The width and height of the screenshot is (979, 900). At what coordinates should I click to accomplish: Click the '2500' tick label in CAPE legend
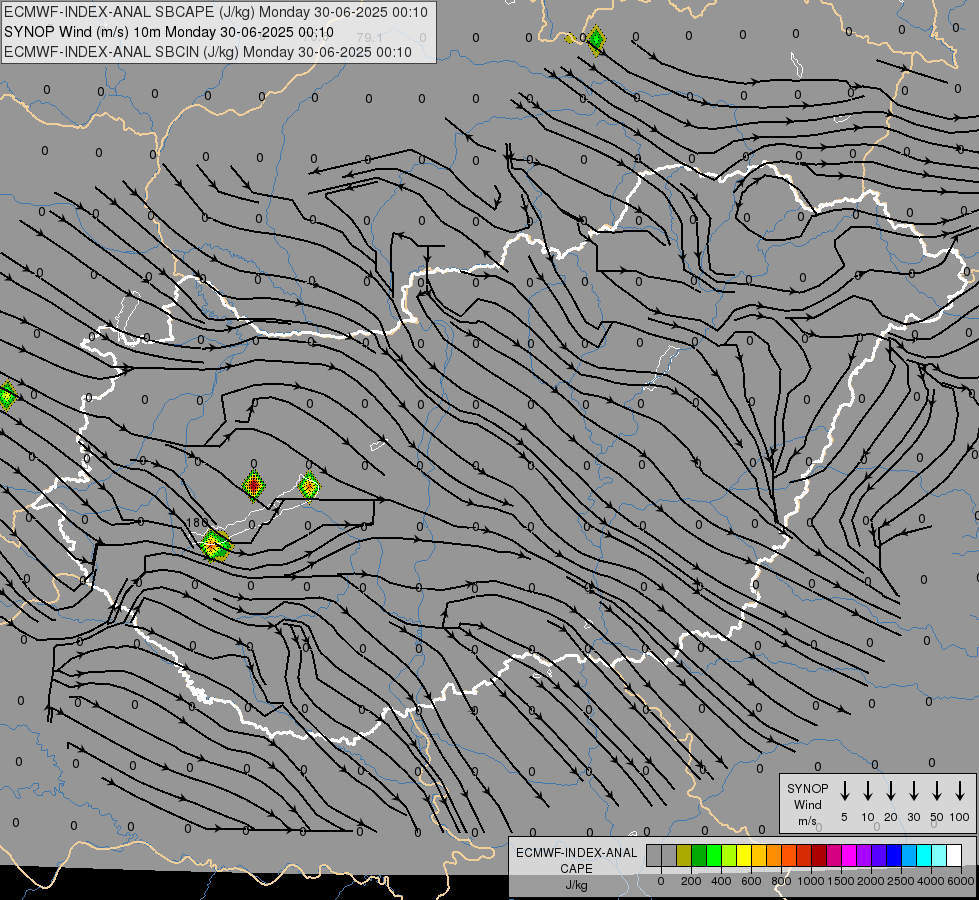(x=900, y=881)
